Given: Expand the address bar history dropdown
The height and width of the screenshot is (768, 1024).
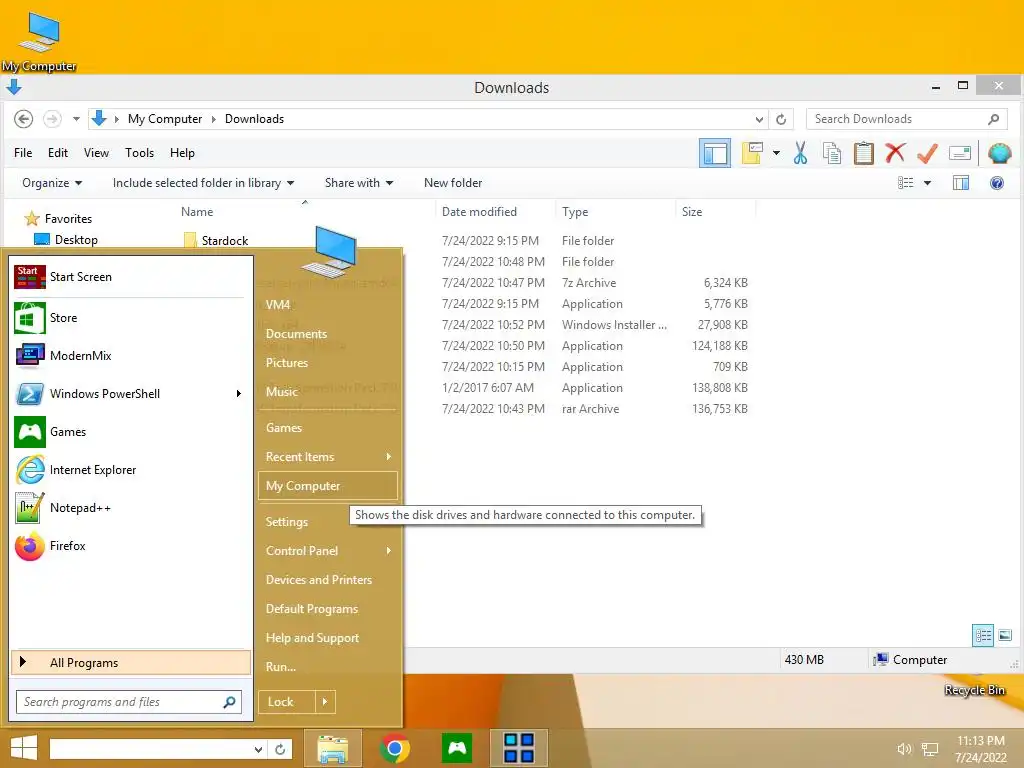Looking at the screenshot, I should [x=759, y=119].
